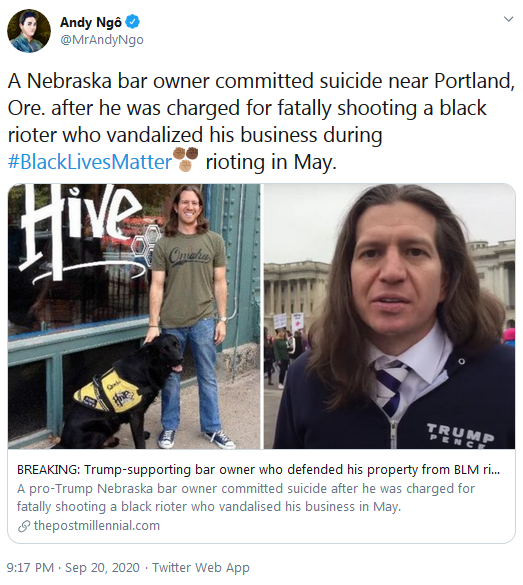Select the tweet body text
This screenshot has width=523, height=585.
click(x=261, y=122)
